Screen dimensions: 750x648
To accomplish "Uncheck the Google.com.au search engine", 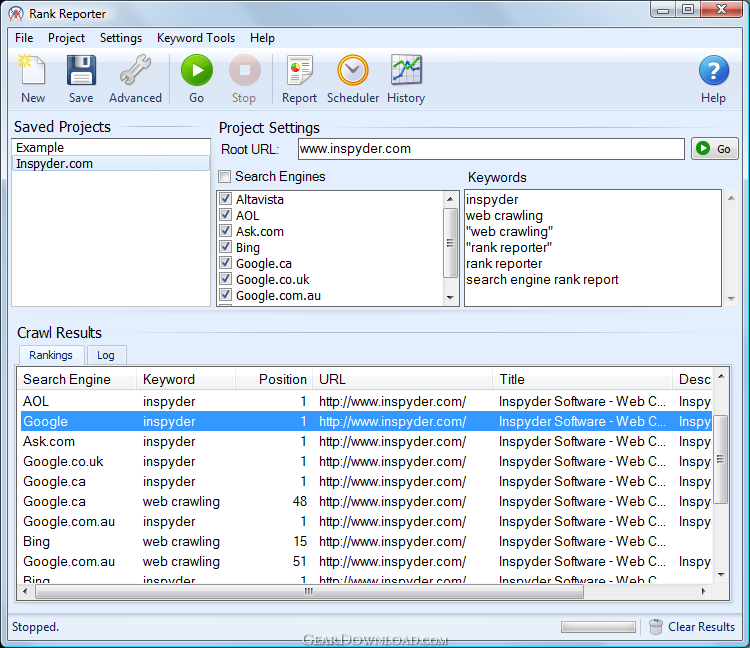I will pos(225,295).
